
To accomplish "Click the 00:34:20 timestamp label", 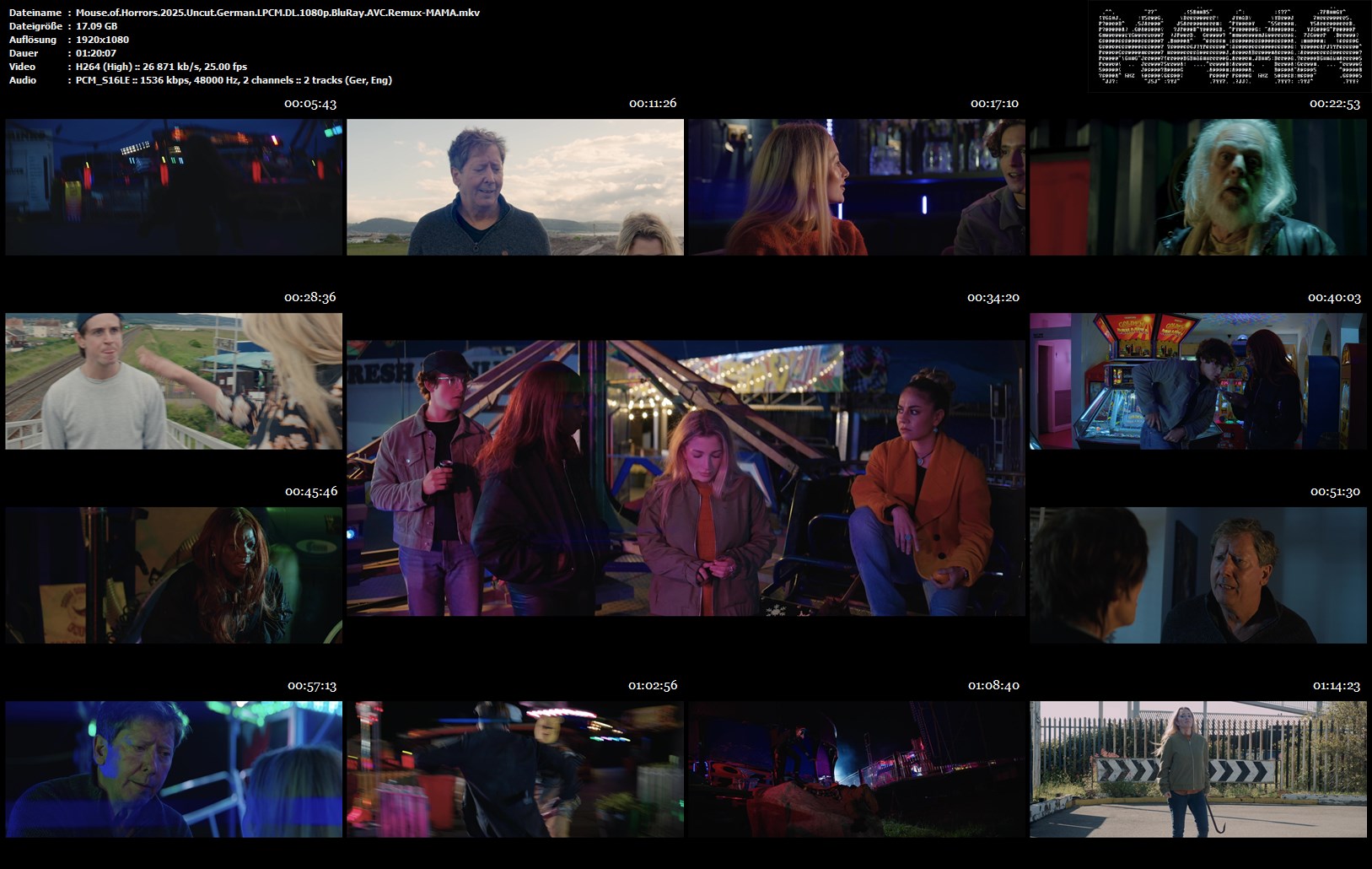I will point(993,298).
